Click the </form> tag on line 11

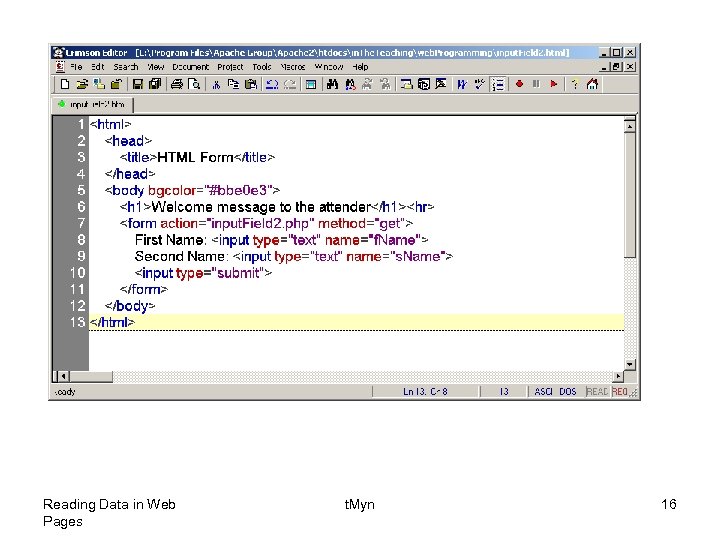tap(144, 290)
